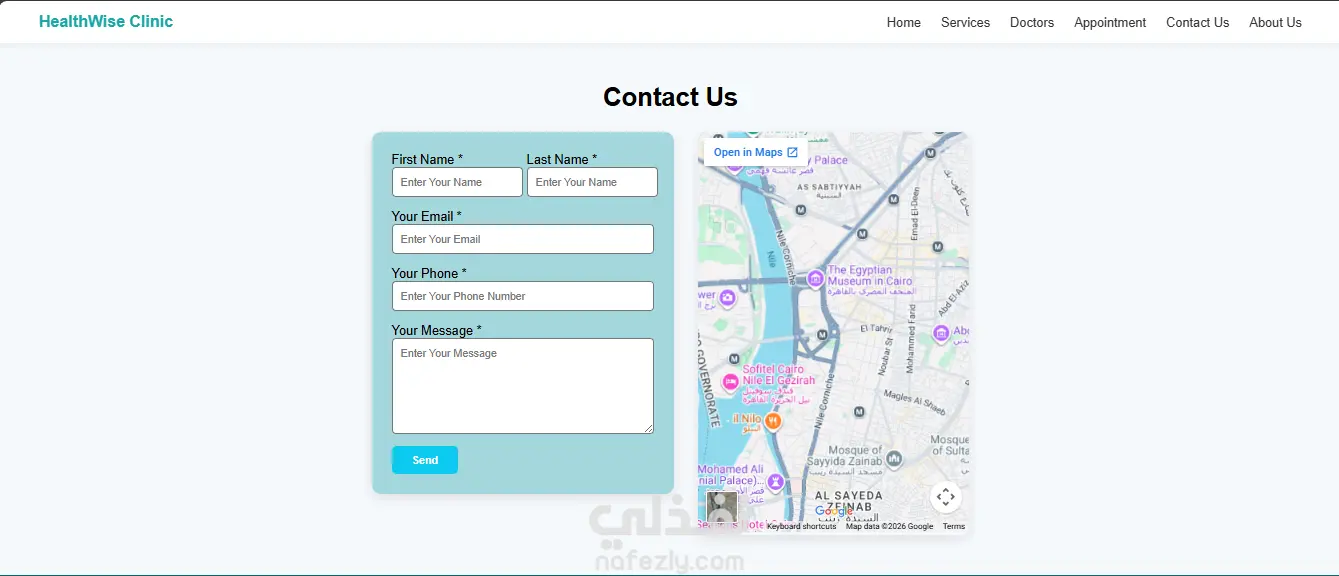Image resolution: width=1339 pixels, height=576 pixels.
Task: Select Appointment in the nav bar
Action: [x=1110, y=22]
